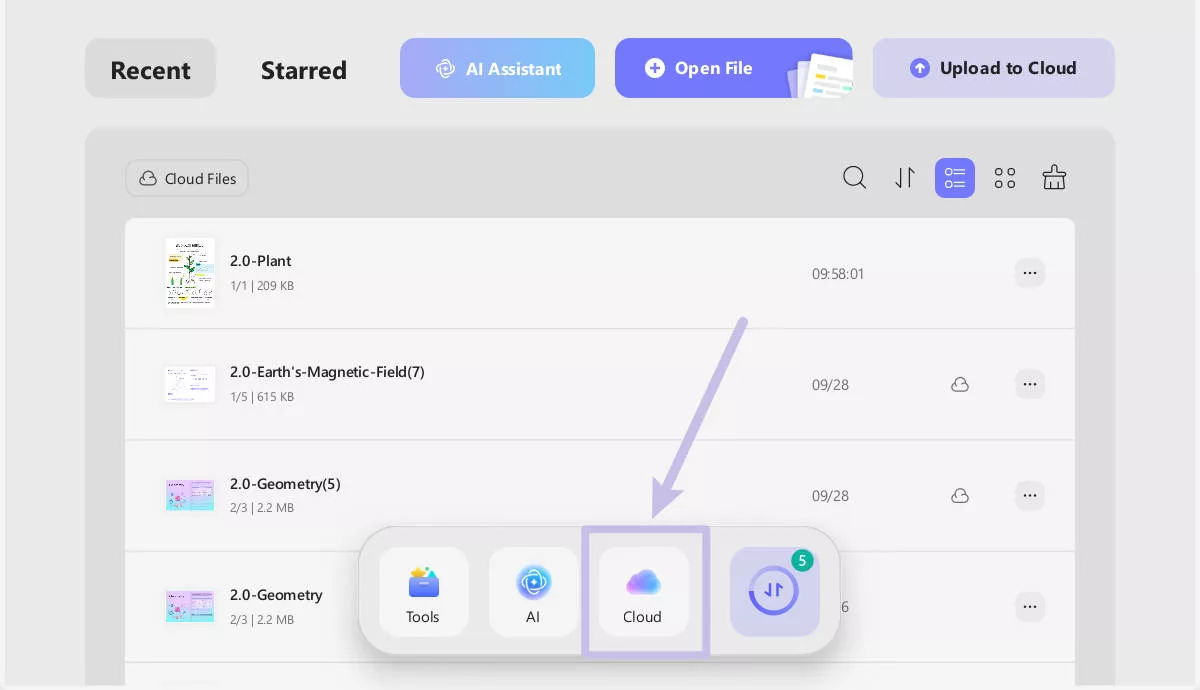Click the 09:58:01 timestamp
Screen dimensions: 1200x690
(838, 273)
